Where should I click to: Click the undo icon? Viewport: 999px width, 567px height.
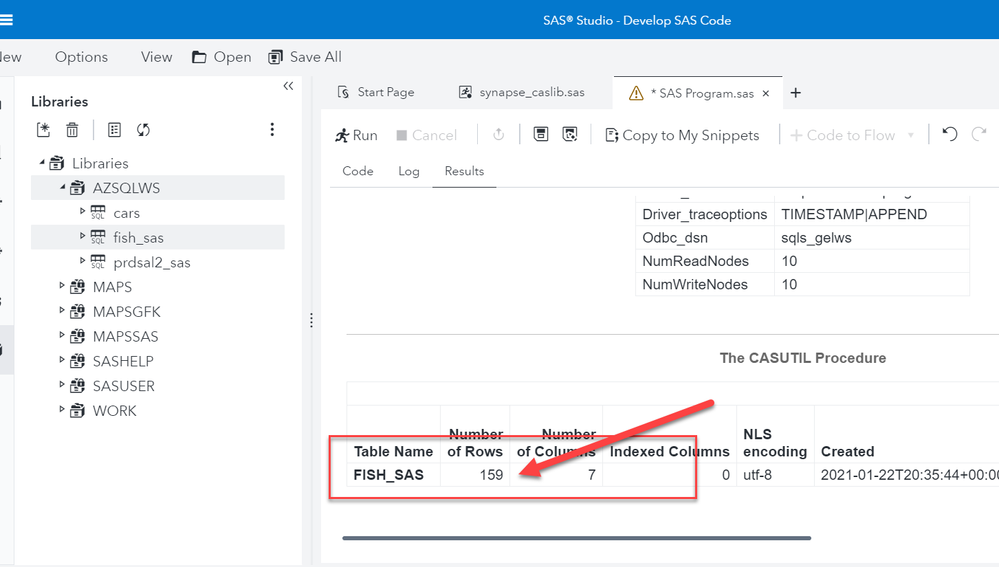coord(949,134)
